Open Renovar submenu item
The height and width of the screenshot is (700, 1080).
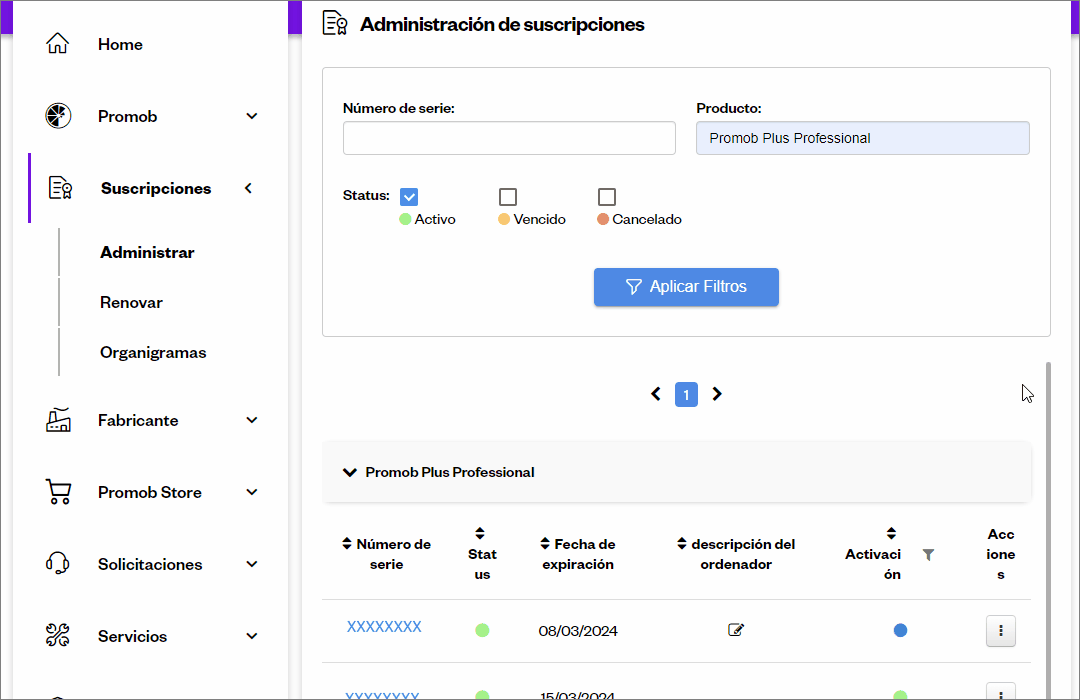tap(131, 302)
